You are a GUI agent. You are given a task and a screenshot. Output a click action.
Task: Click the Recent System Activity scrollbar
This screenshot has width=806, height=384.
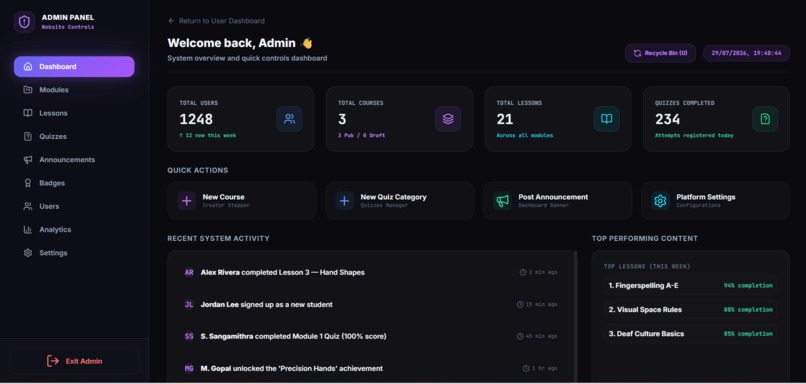(576, 317)
